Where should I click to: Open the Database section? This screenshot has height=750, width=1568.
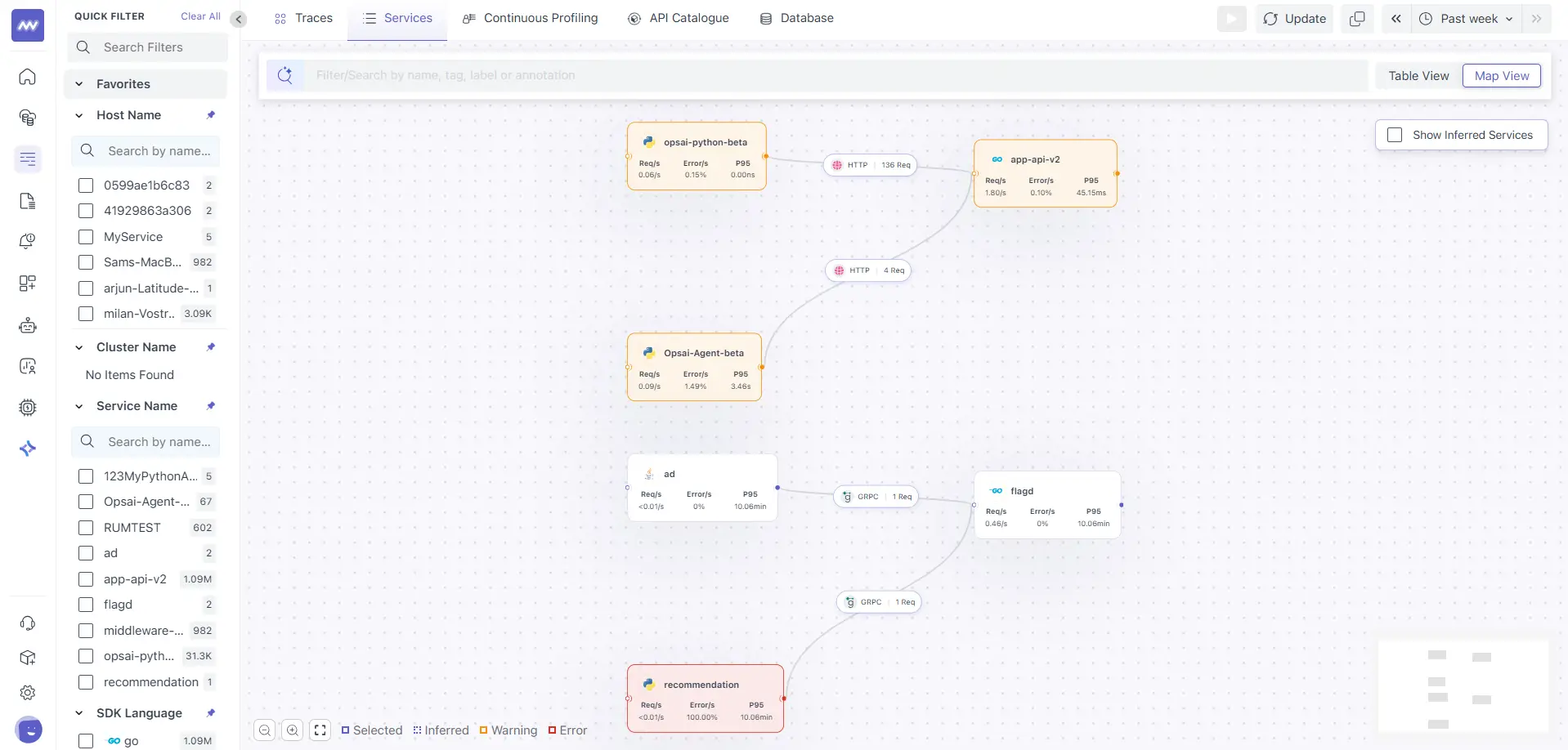(x=797, y=18)
